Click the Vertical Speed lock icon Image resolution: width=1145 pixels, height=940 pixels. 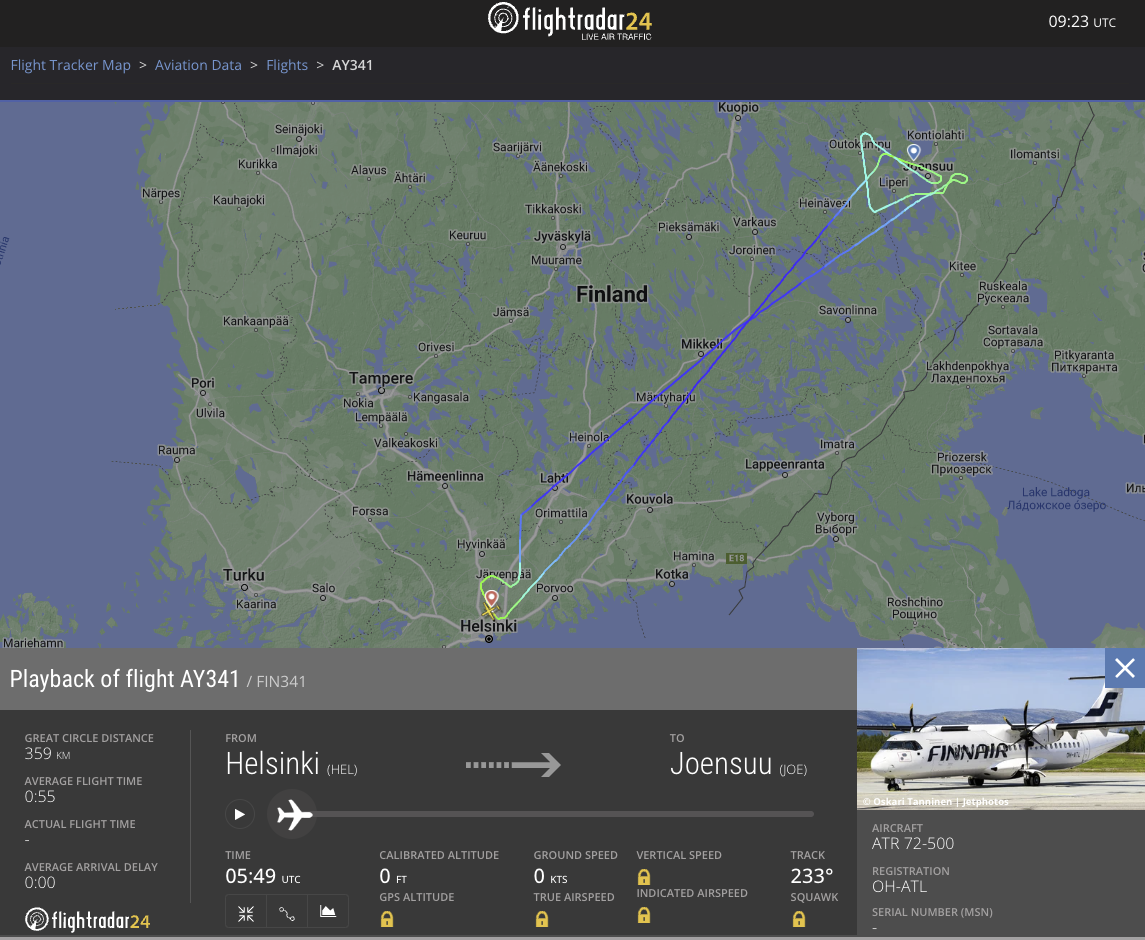[644, 876]
